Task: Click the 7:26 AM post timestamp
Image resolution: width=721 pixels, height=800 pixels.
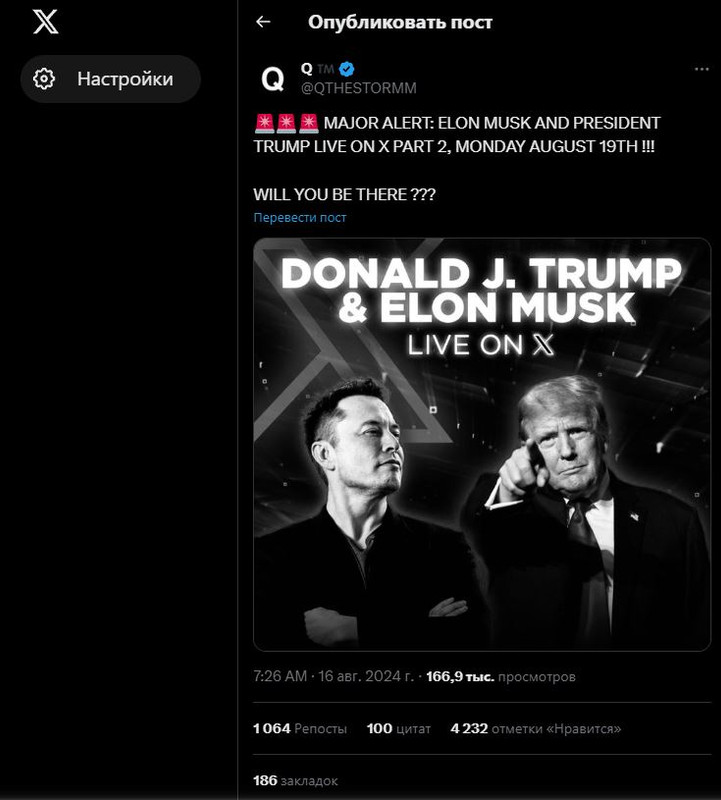Action: coord(280,676)
